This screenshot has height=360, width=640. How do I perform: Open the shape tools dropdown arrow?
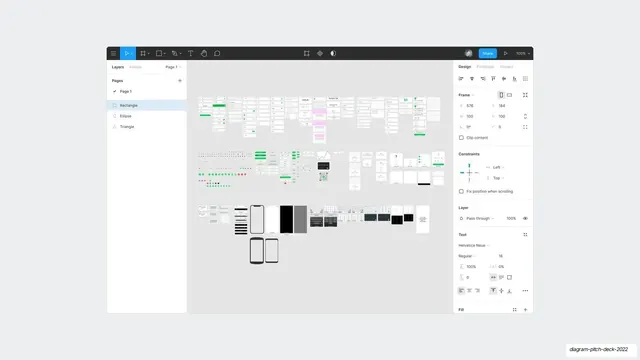coord(164,53)
